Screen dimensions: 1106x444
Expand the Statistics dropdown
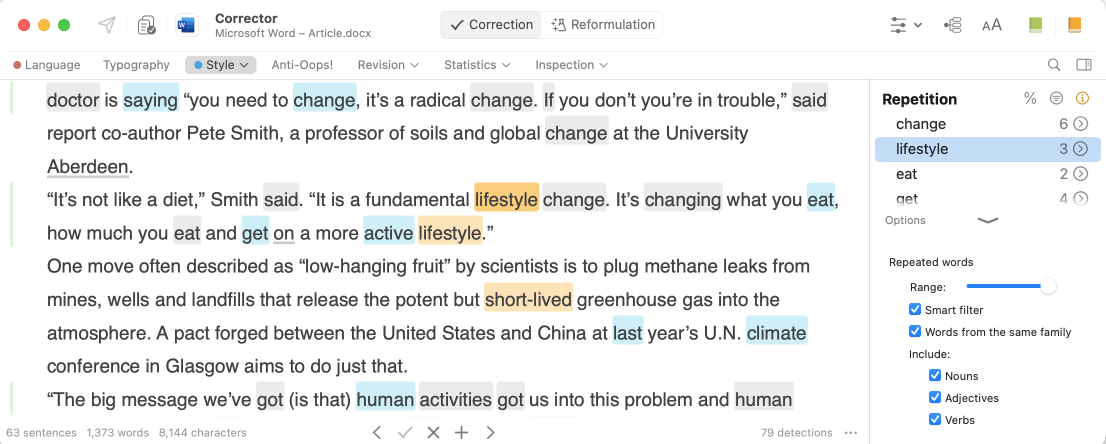[477, 65]
